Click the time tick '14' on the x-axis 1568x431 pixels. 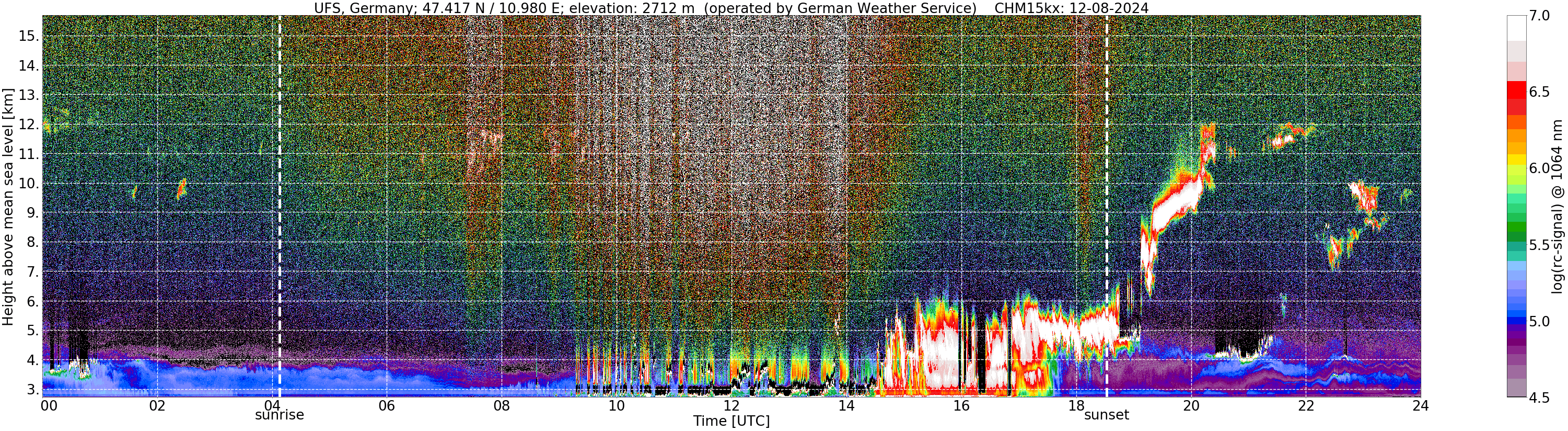point(845,406)
